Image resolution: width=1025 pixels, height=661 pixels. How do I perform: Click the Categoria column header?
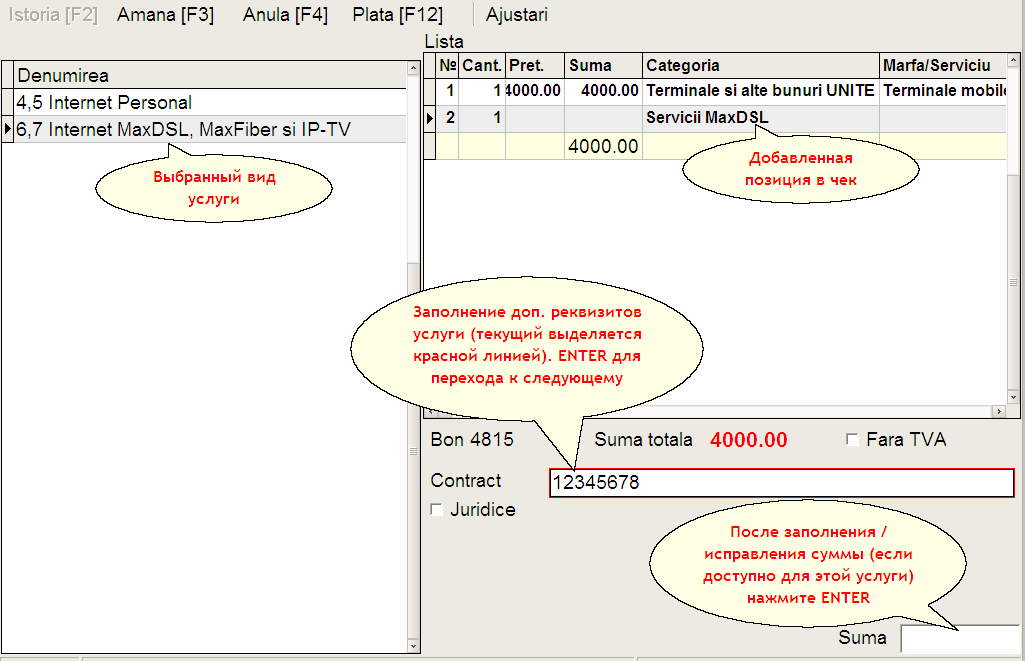(761, 65)
